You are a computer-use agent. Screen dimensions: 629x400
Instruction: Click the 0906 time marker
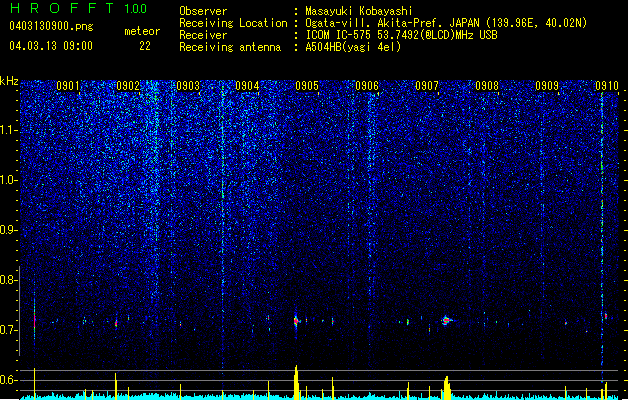pyautogui.click(x=367, y=86)
